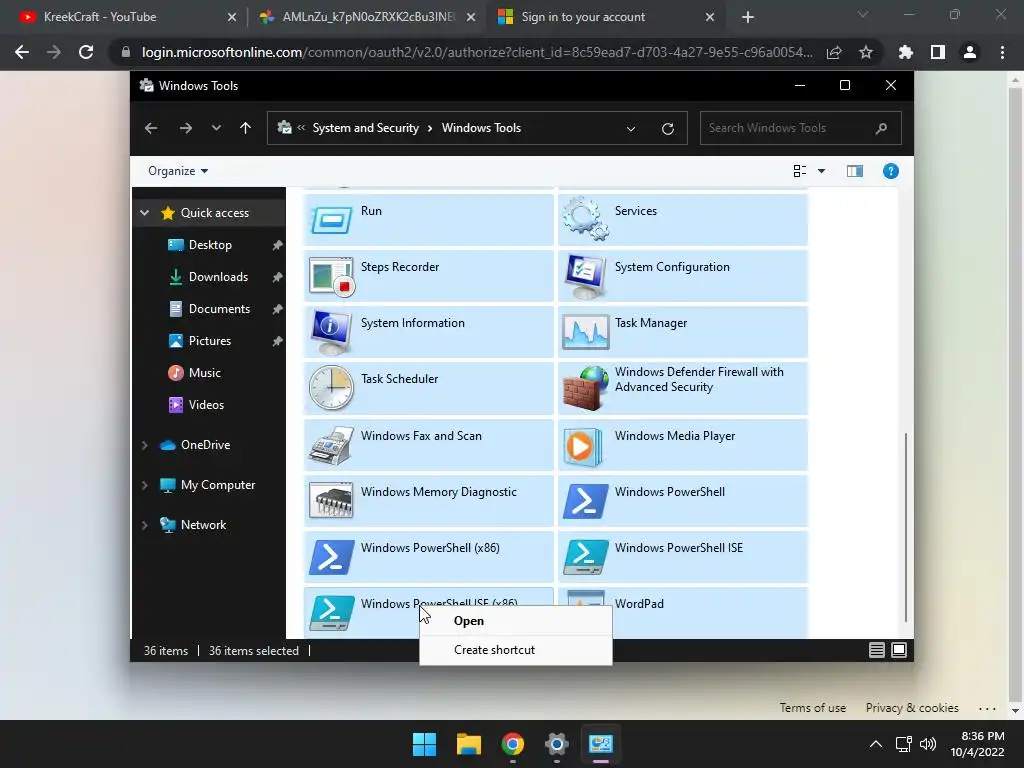1024x768 pixels.
Task: Select the System Information icon
Action: click(331, 332)
